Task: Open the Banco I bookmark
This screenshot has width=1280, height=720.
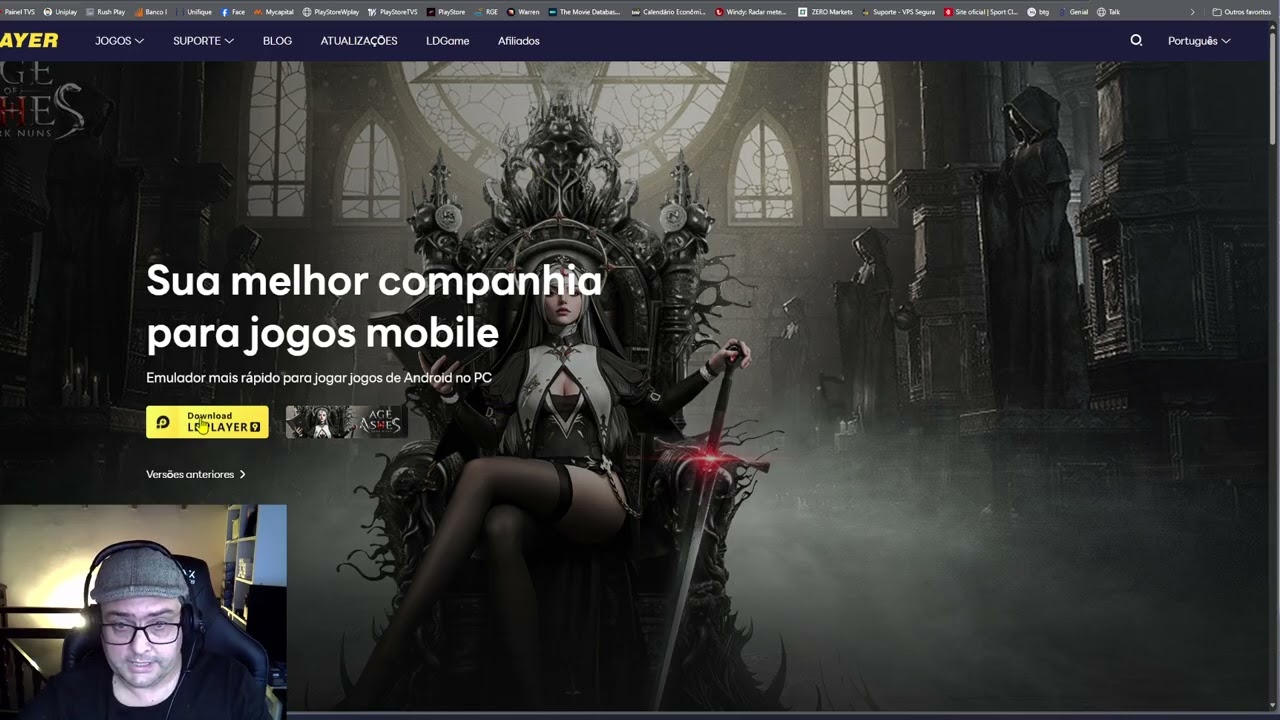Action: (151, 12)
